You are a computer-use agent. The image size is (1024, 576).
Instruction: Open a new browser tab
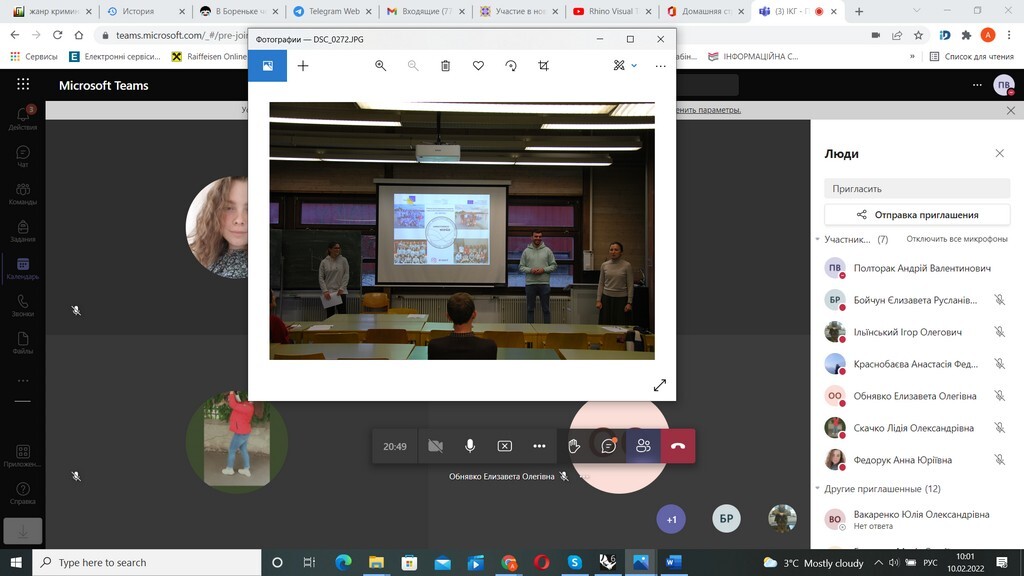pyautogui.click(x=859, y=11)
